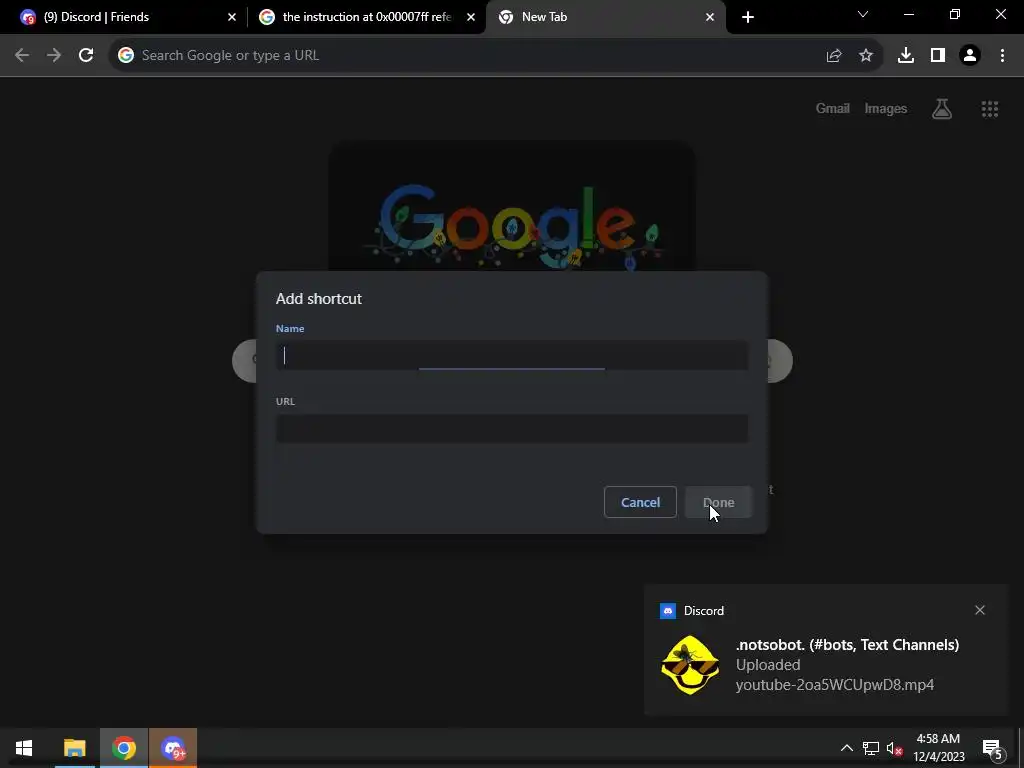This screenshot has width=1024, height=768.
Task: Go back using the back arrow
Action: tap(22, 56)
